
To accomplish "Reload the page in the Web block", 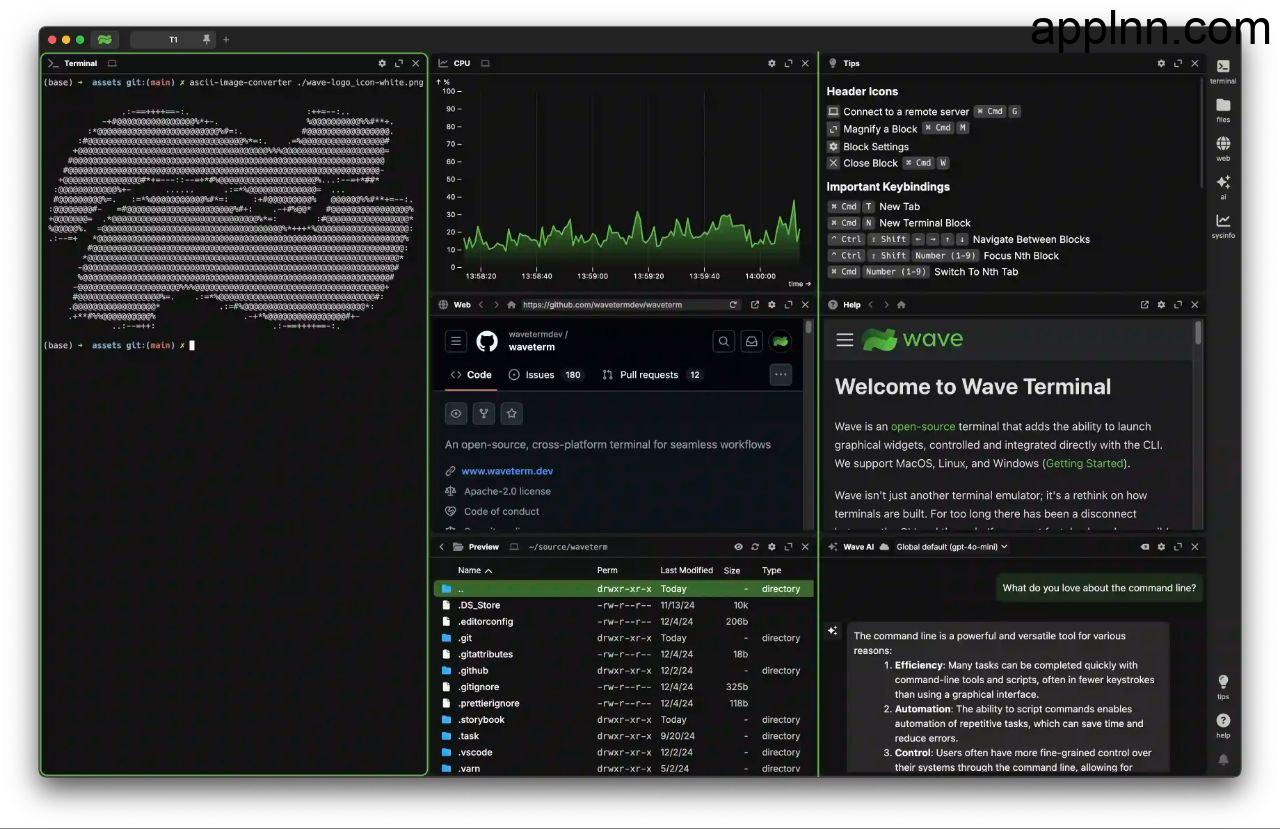I will pyautogui.click(x=733, y=305).
